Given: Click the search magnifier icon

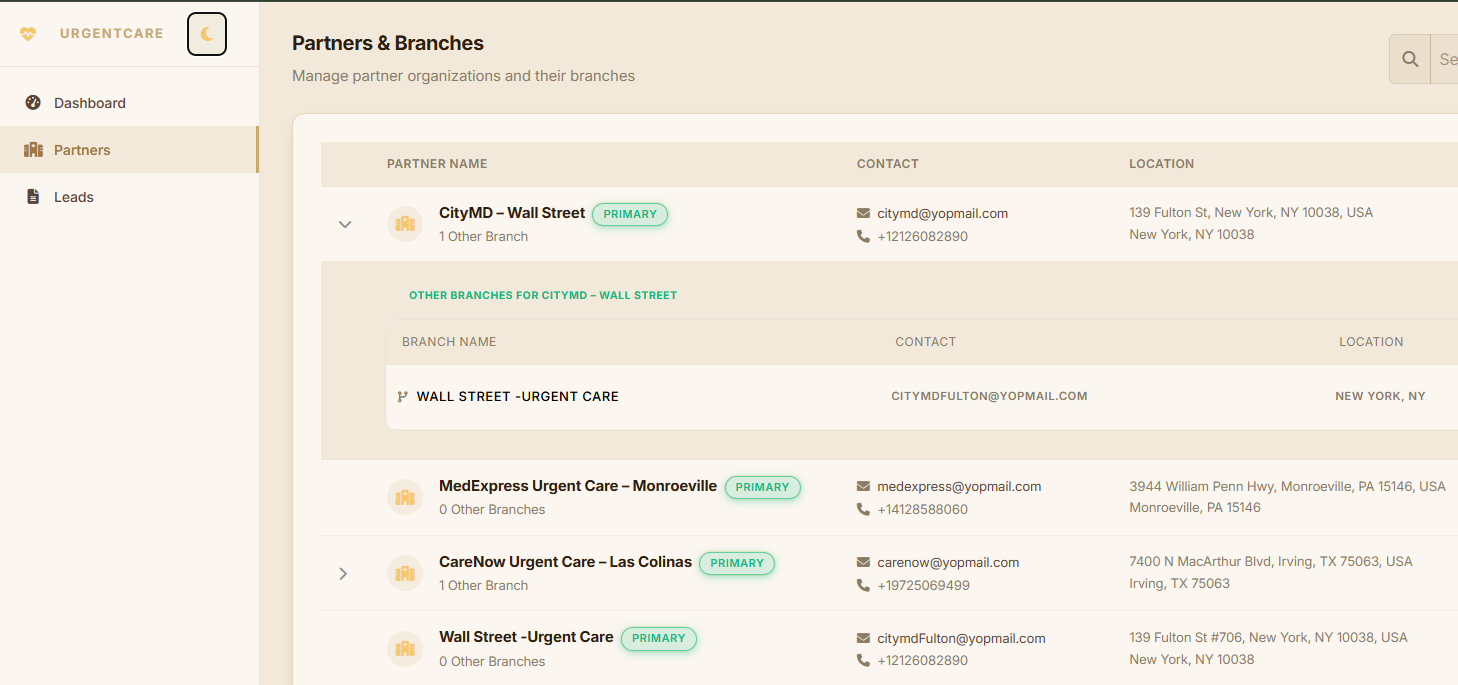Looking at the screenshot, I should click(x=1410, y=59).
